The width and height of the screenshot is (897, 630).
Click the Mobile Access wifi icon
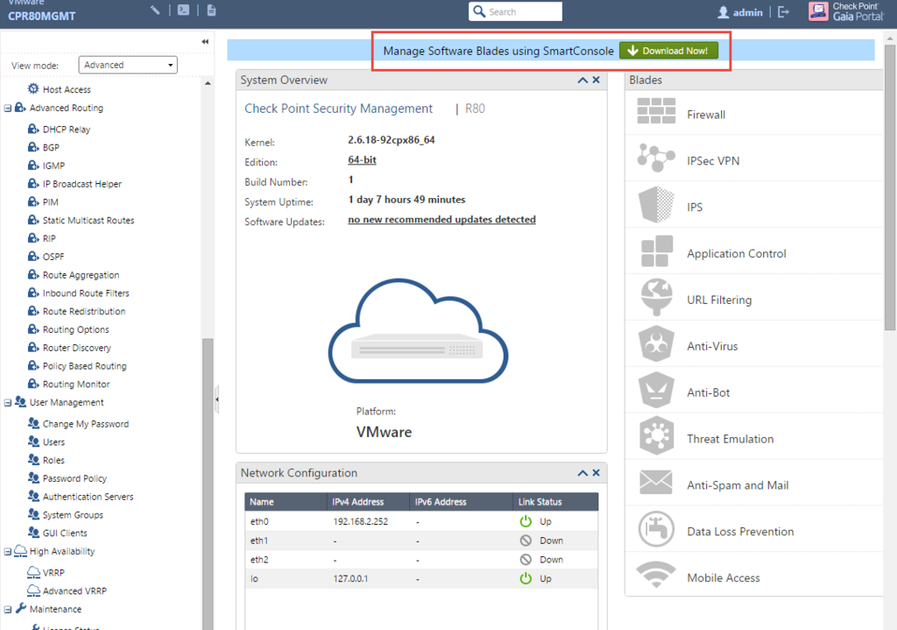(x=656, y=574)
